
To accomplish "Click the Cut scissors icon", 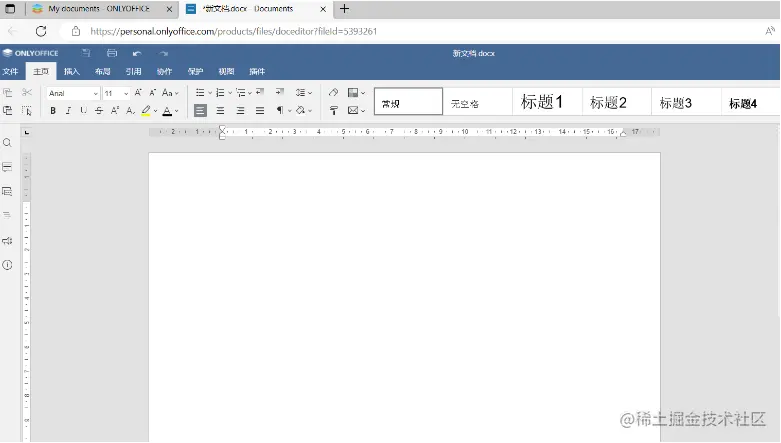I will tap(27, 93).
